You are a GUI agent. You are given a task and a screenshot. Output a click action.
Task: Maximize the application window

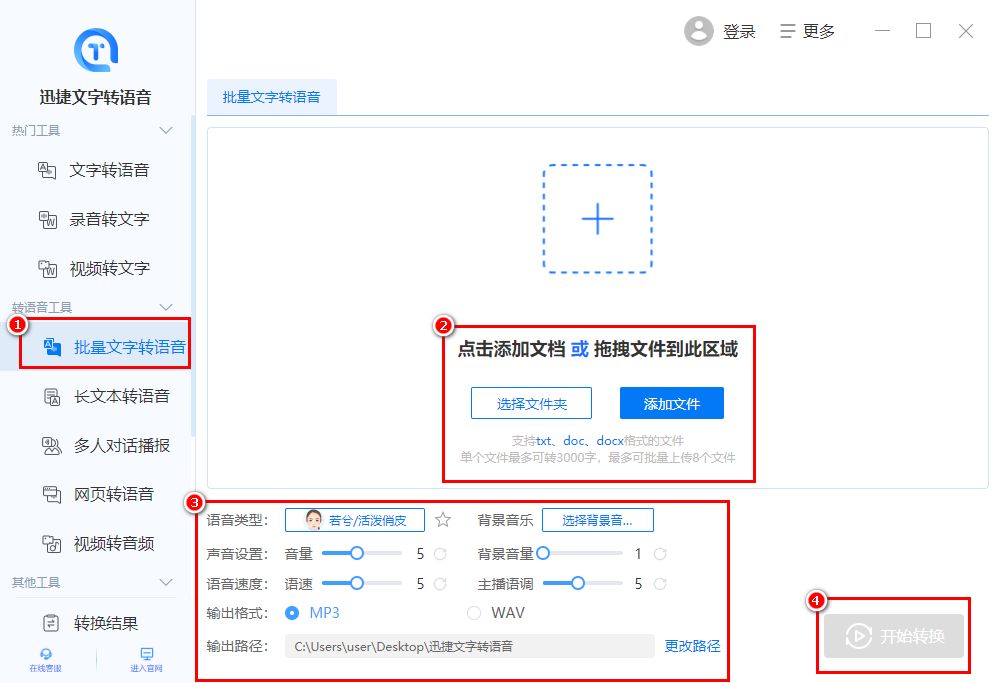tap(924, 31)
